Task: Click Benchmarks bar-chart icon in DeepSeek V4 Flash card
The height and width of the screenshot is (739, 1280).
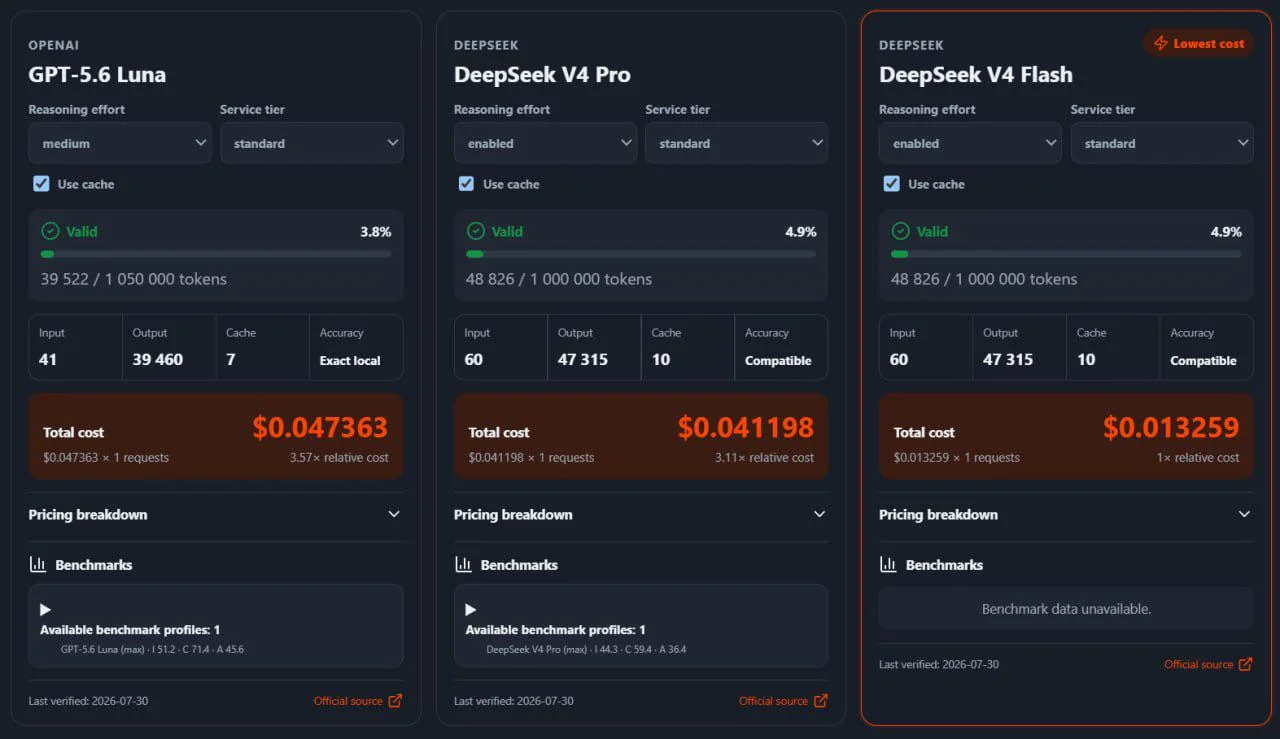Action: [x=888, y=565]
